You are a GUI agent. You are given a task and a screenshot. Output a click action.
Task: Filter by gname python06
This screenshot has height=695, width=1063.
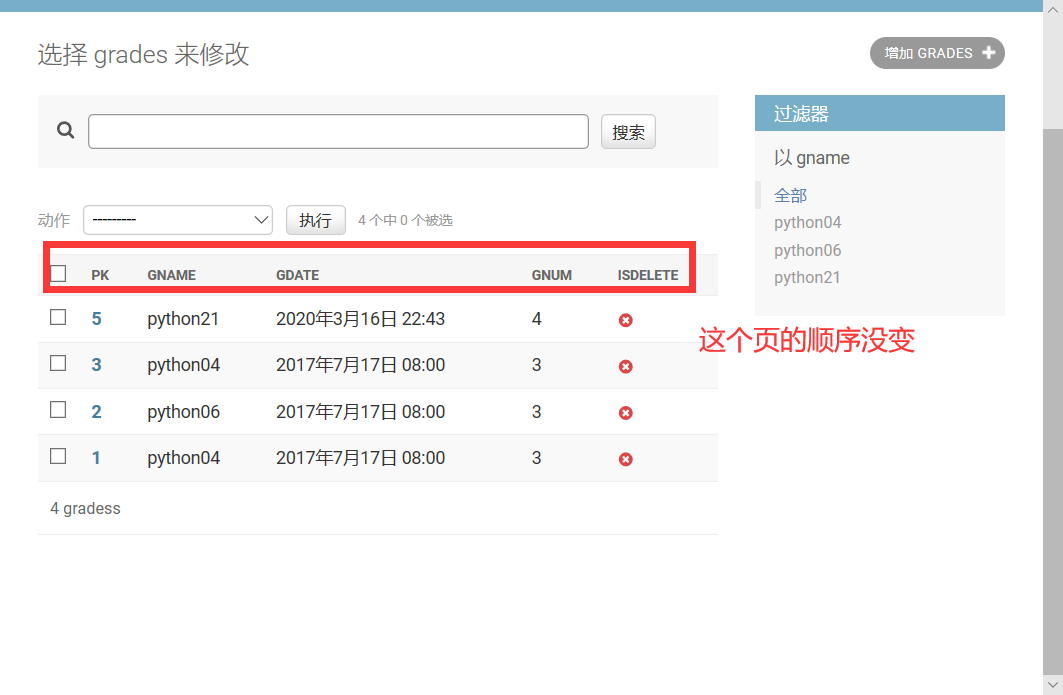807,250
